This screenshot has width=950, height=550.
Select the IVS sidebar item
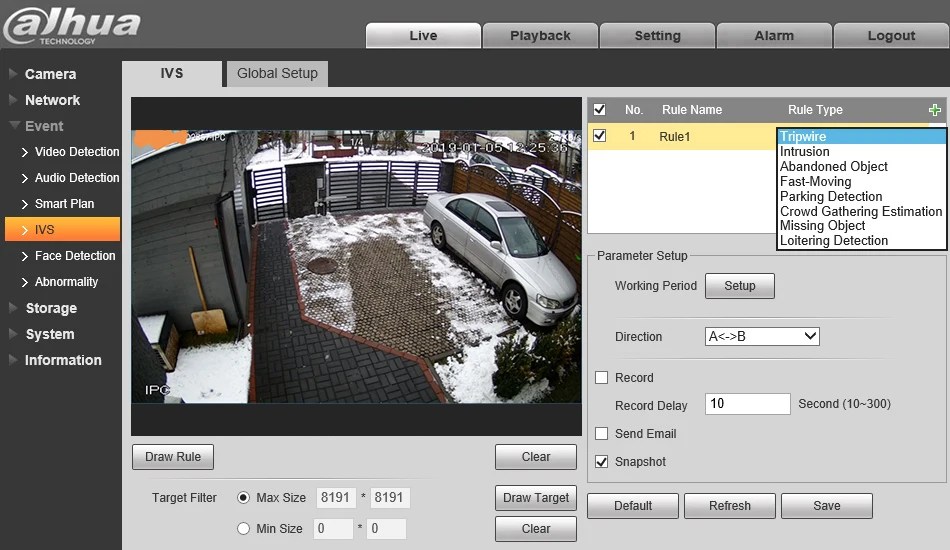[x=62, y=230]
